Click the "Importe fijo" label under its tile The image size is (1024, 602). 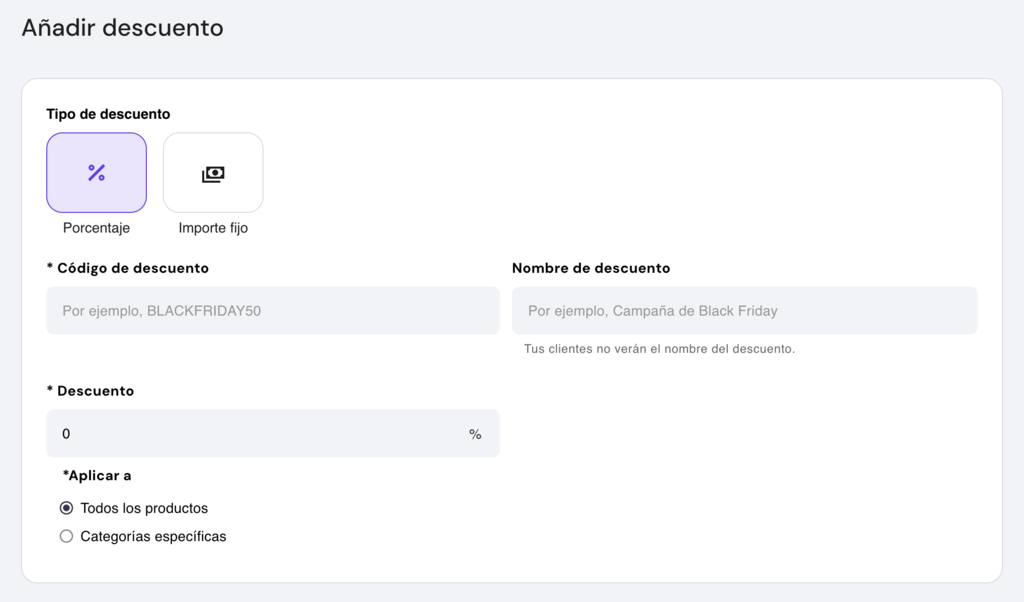pyautogui.click(x=213, y=227)
